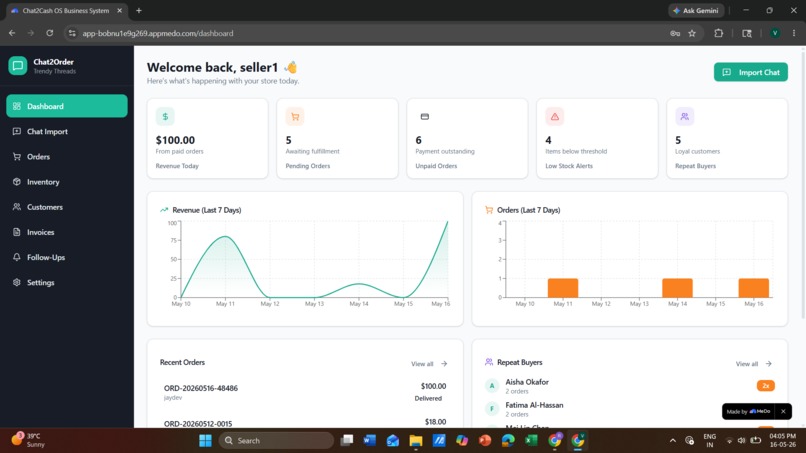
Task: Navigate to Inventory
Action: 67,182
